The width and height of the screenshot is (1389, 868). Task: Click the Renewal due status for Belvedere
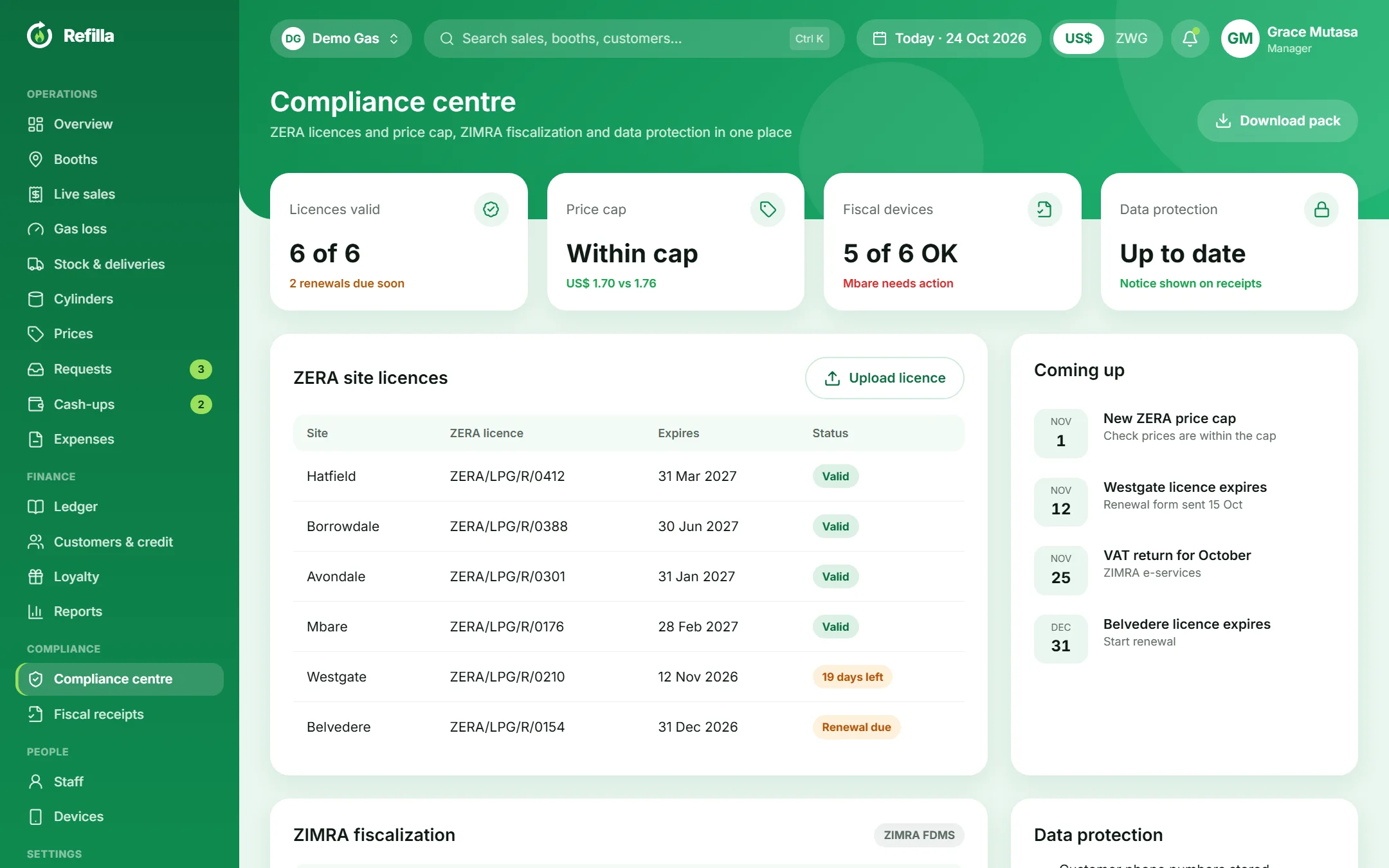pyautogui.click(x=856, y=727)
